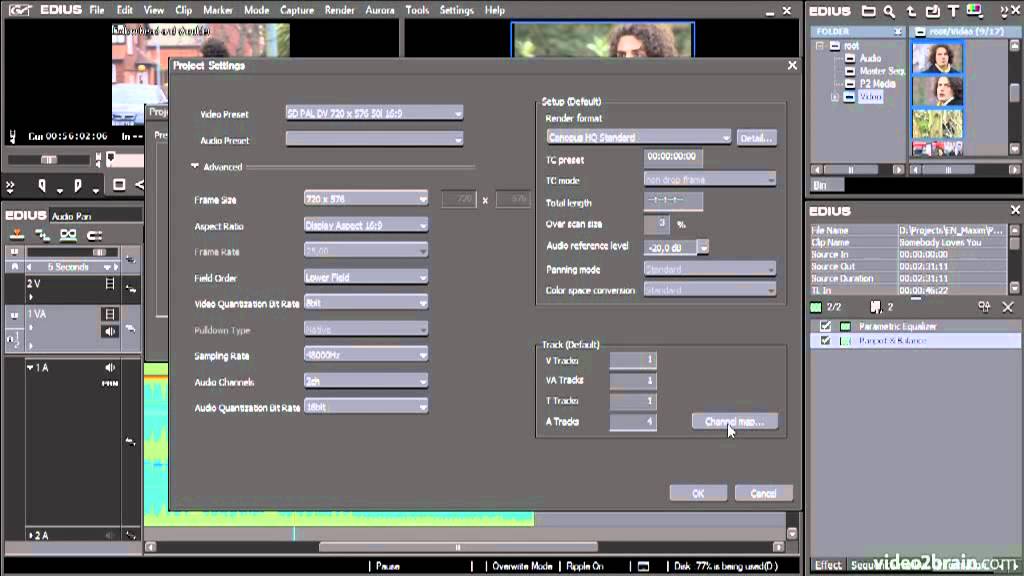The width and height of the screenshot is (1024, 576).
Task: Open Audio Preset dropdown
Action: point(374,139)
